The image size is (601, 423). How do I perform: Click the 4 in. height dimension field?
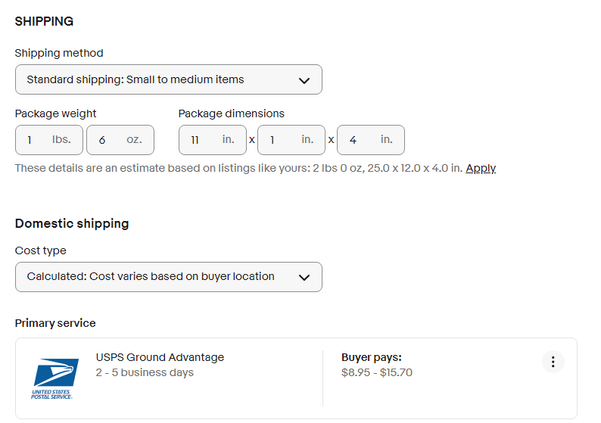371,140
